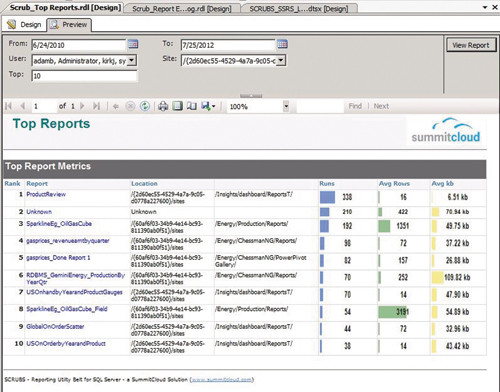The height and width of the screenshot is (392, 500).
Task: Click the View Report button
Action: pyautogui.click(x=471, y=45)
